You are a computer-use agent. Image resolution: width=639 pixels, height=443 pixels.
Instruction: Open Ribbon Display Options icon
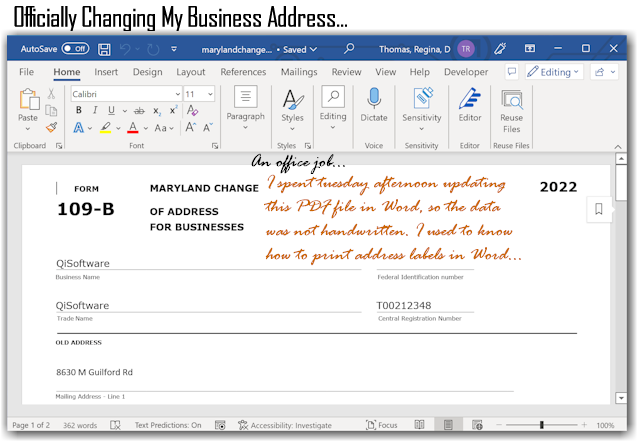click(x=530, y=48)
